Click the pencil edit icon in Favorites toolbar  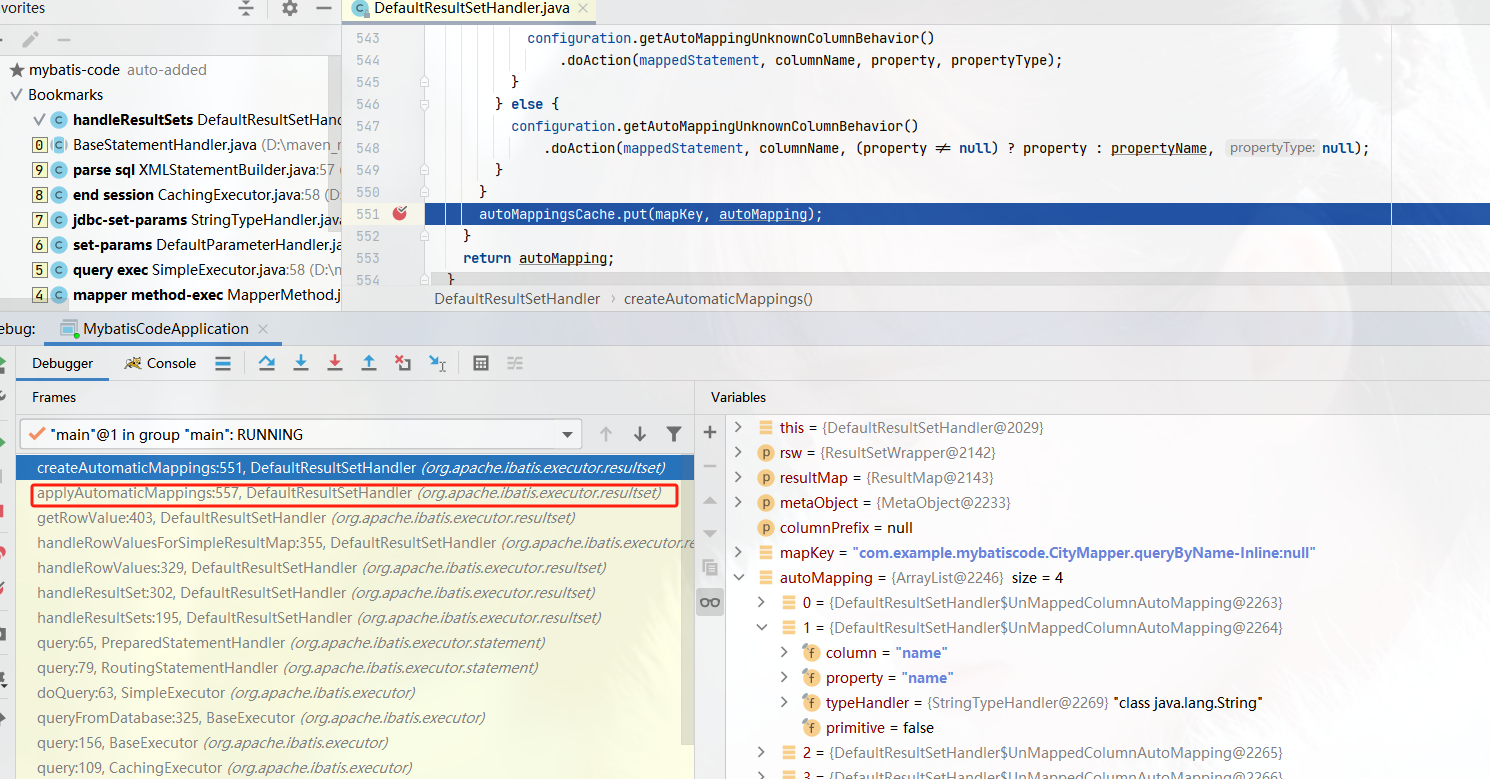pyautogui.click(x=31, y=40)
